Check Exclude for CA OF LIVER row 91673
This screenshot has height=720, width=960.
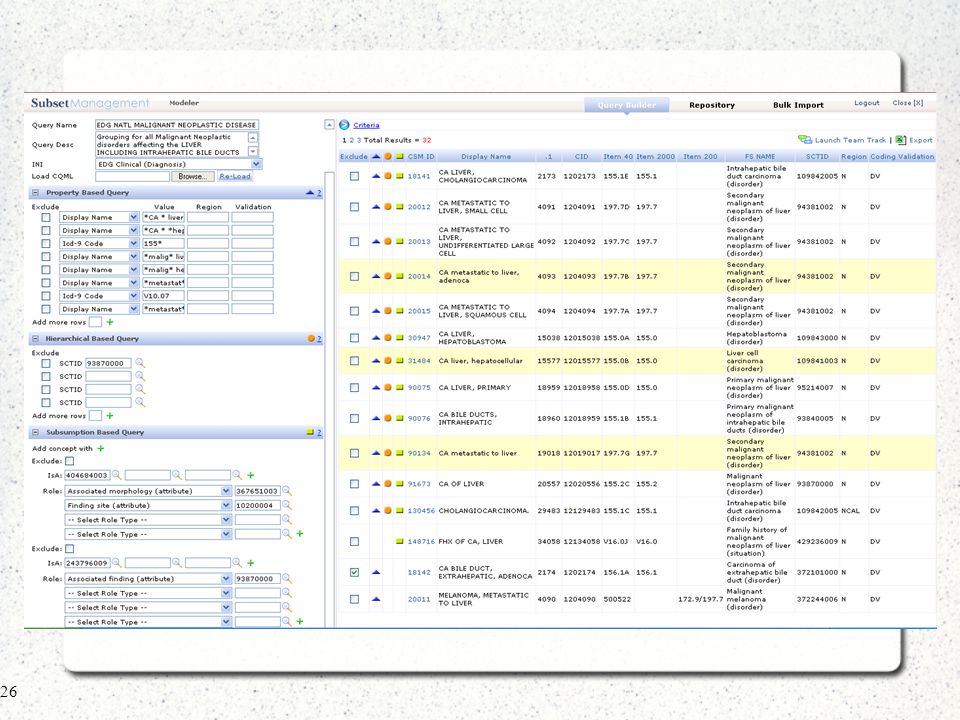(354, 484)
